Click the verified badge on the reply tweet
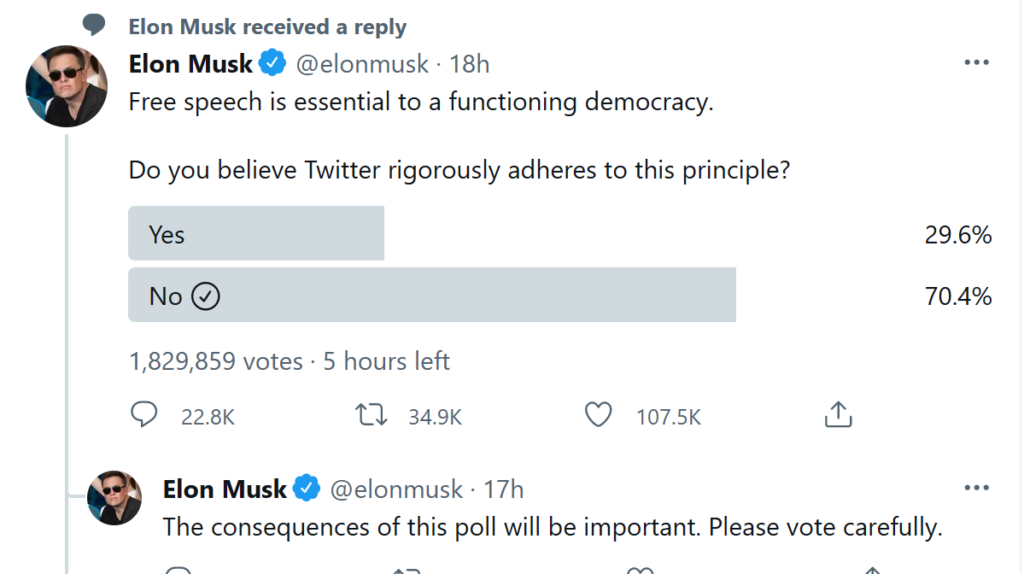 [x=307, y=489]
